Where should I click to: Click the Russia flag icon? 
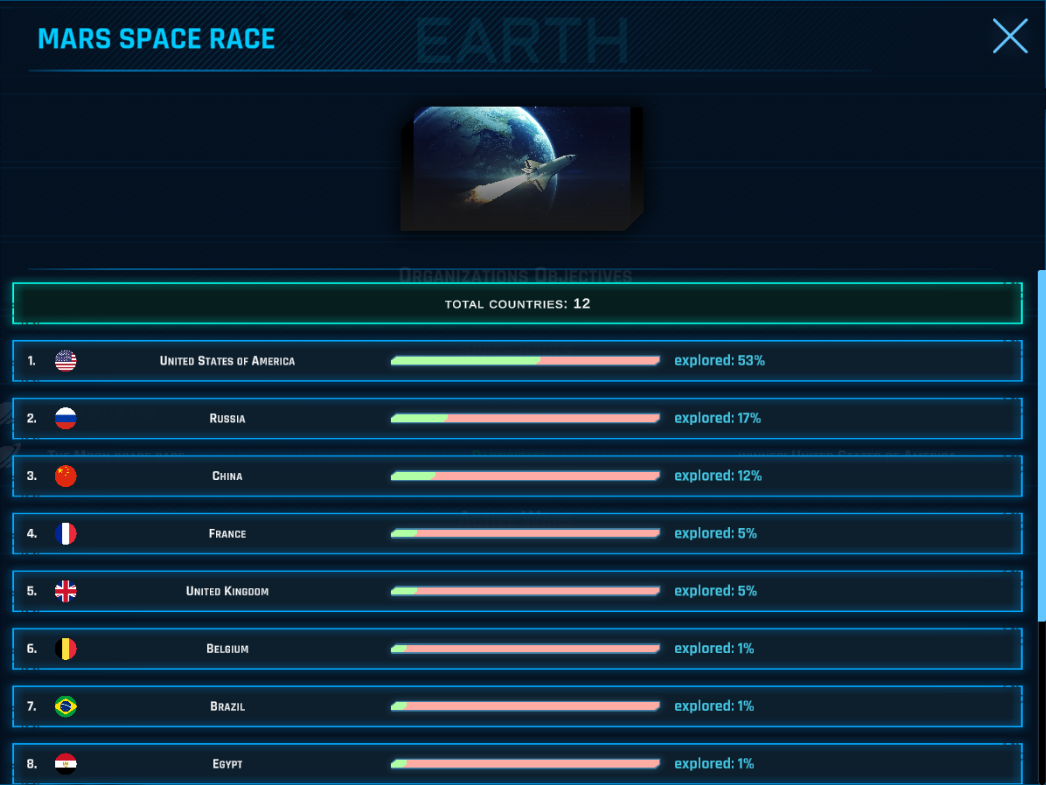(x=66, y=419)
